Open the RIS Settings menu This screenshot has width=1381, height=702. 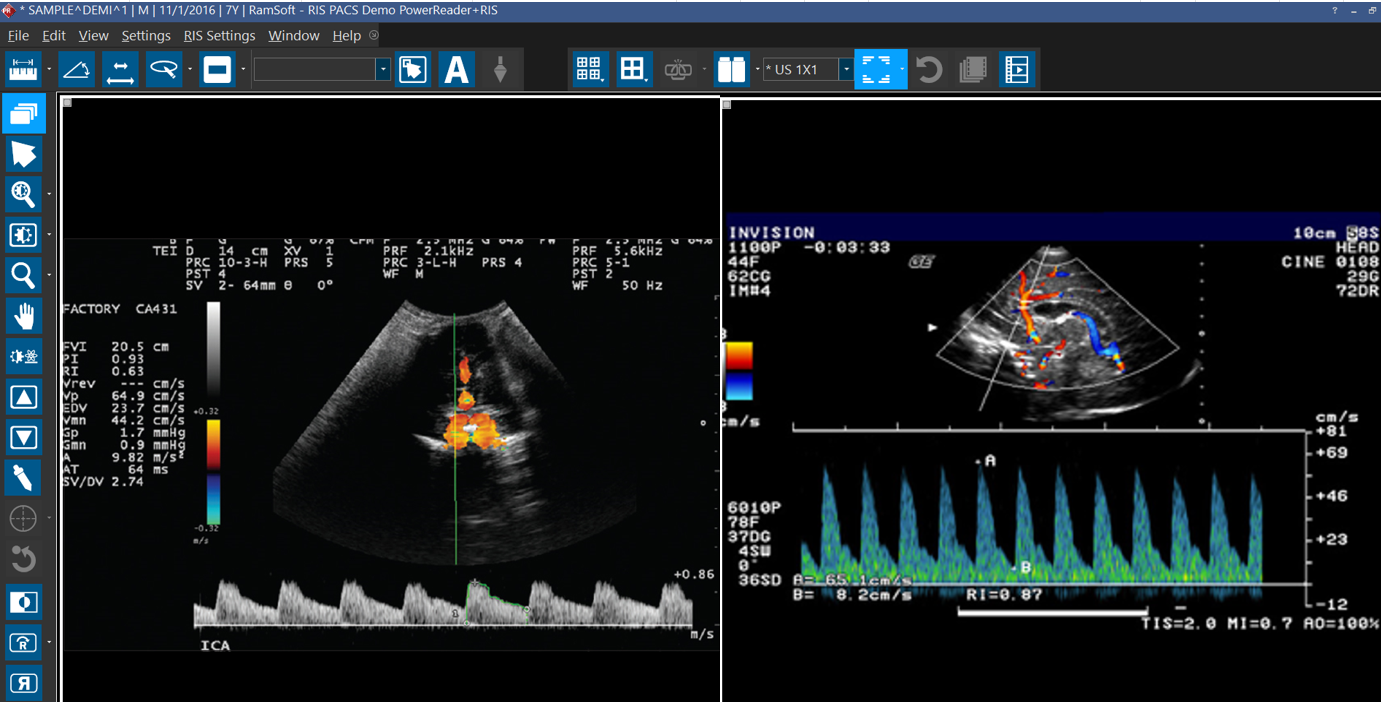coord(219,35)
